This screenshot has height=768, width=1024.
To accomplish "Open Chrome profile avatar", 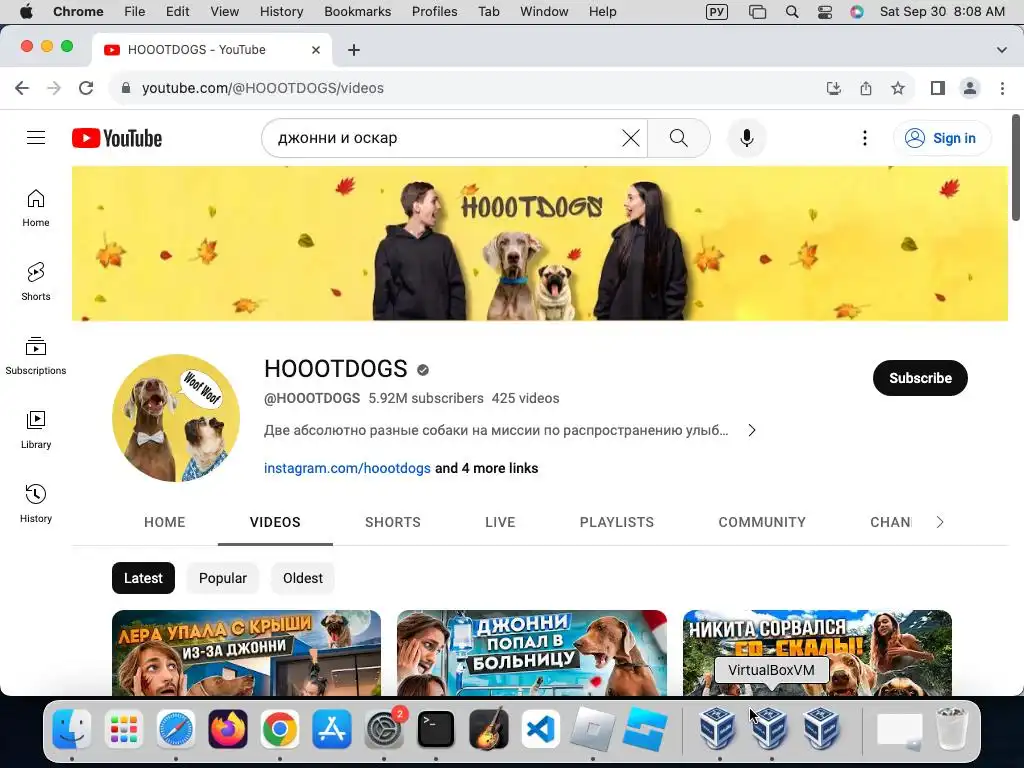I will [970, 88].
